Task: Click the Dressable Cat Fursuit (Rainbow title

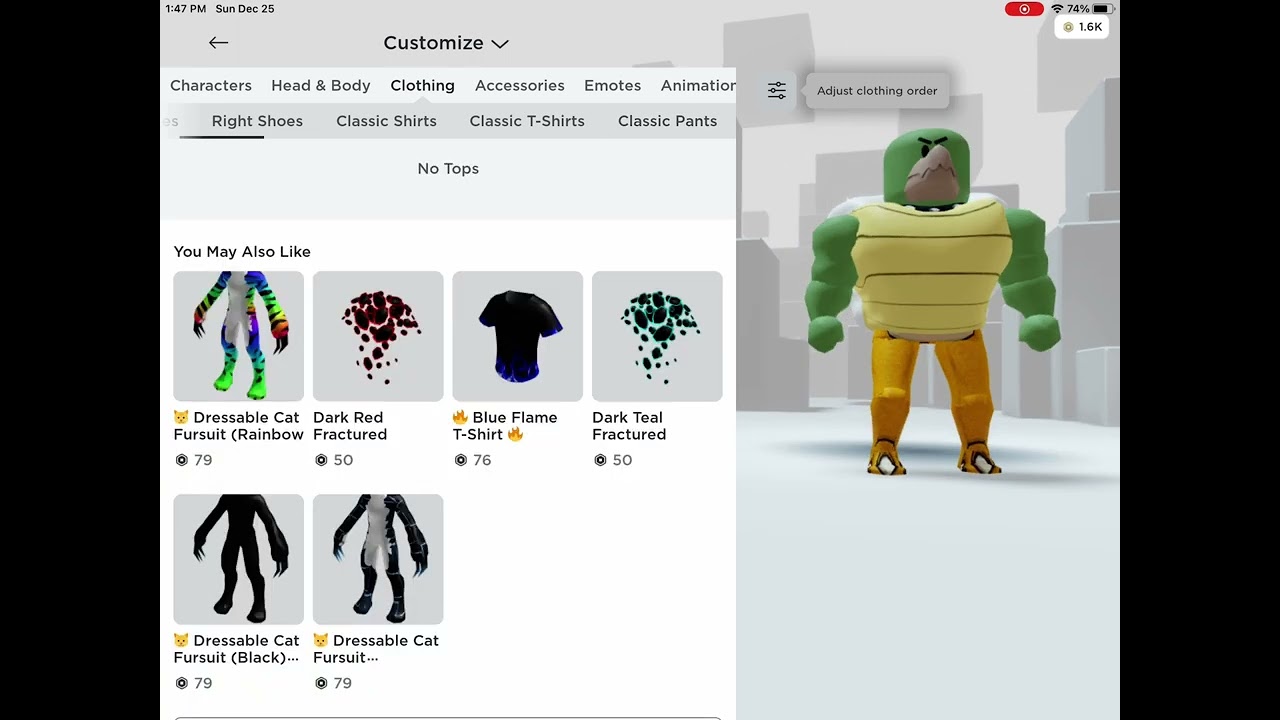Action: tap(238, 426)
